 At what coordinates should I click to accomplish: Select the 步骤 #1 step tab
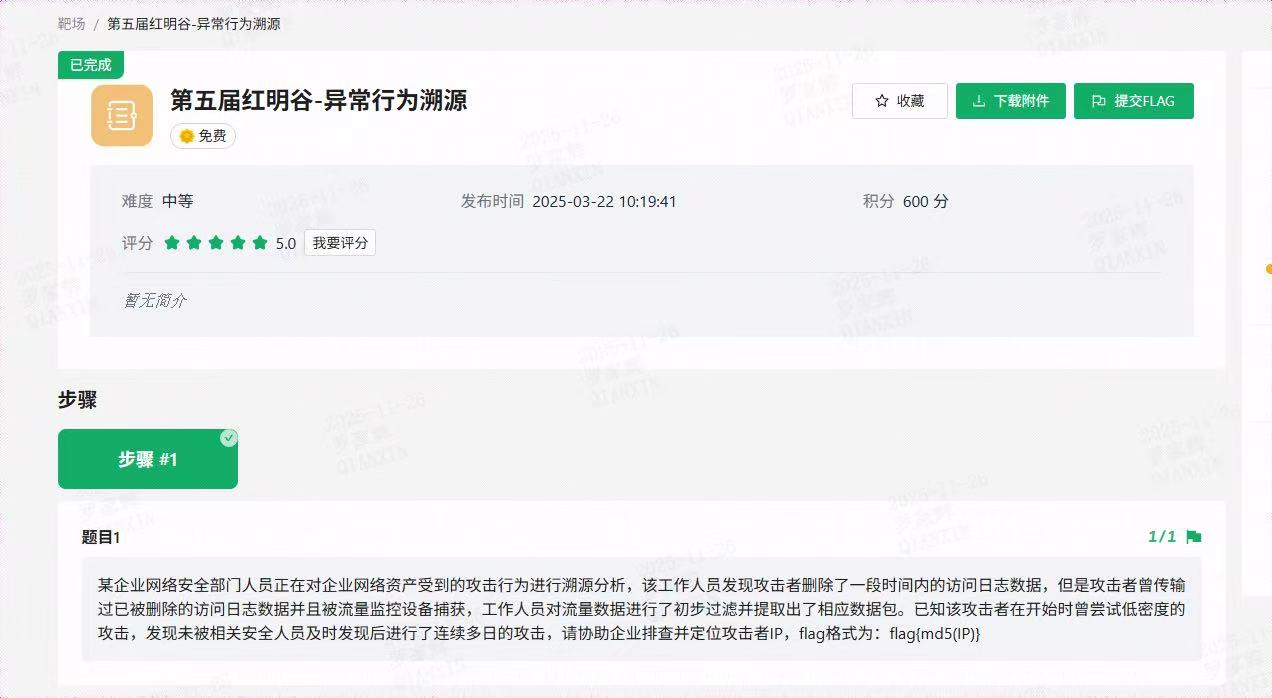pyautogui.click(x=148, y=459)
